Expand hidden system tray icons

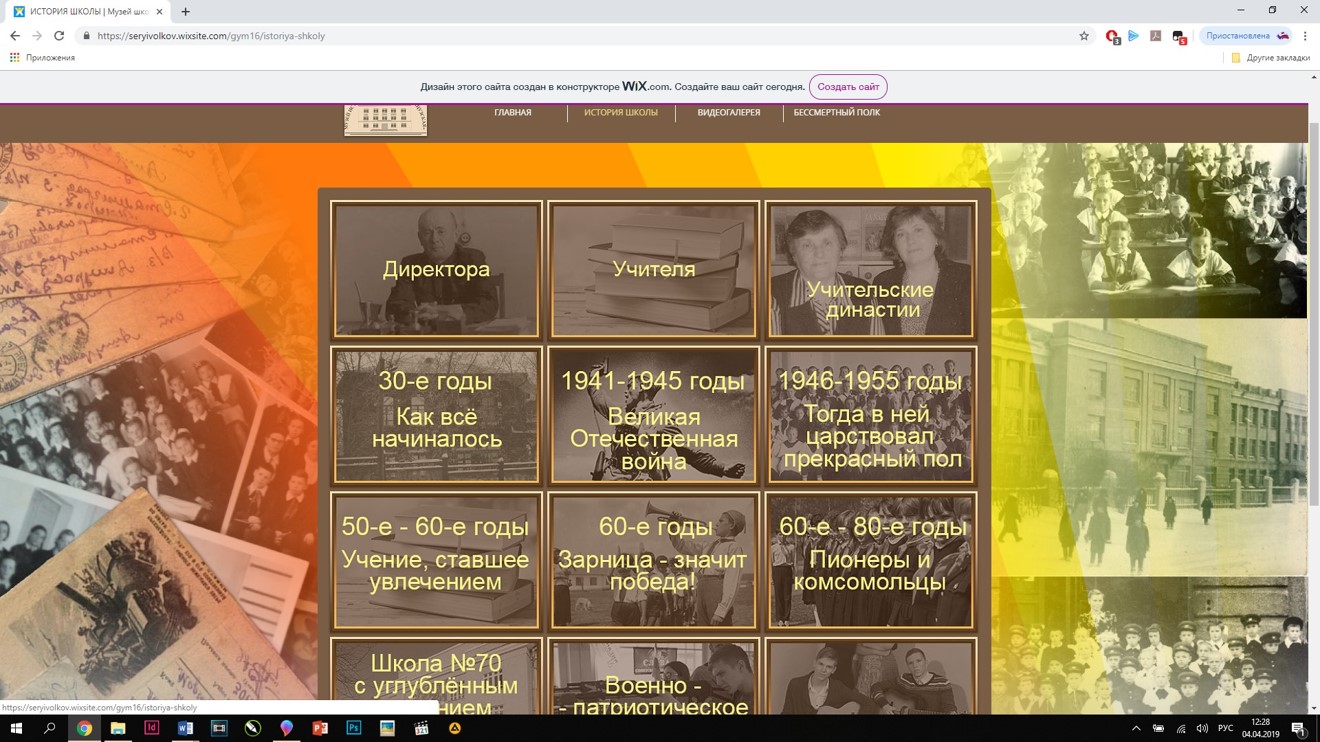[1136, 729]
